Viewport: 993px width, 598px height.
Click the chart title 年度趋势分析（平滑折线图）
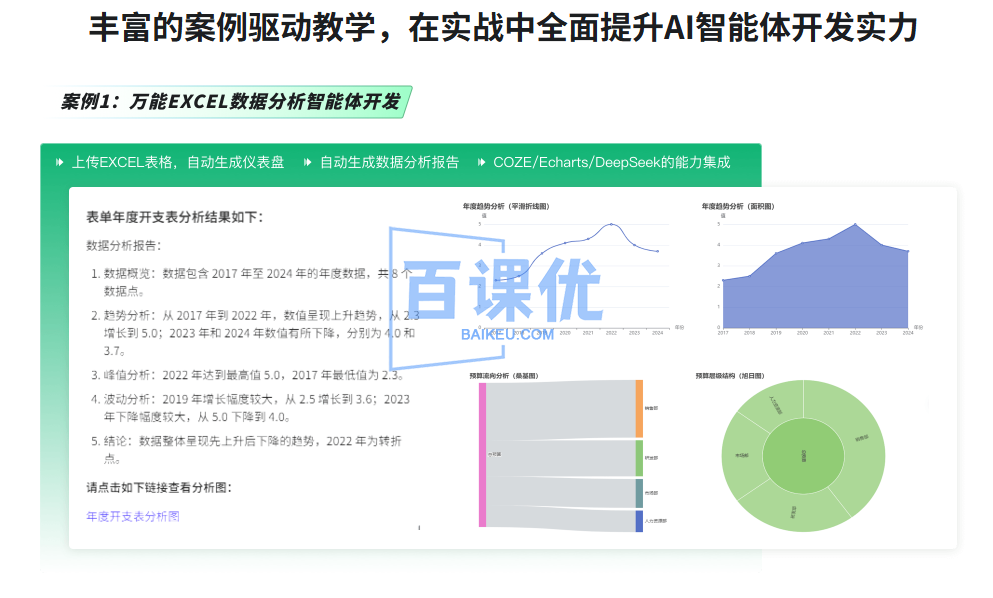(506, 206)
